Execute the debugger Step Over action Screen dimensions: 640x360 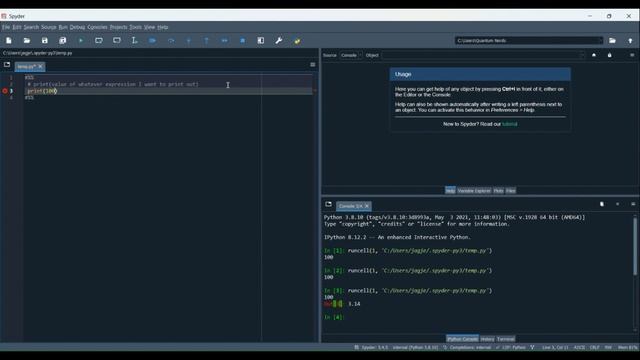click(171, 40)
